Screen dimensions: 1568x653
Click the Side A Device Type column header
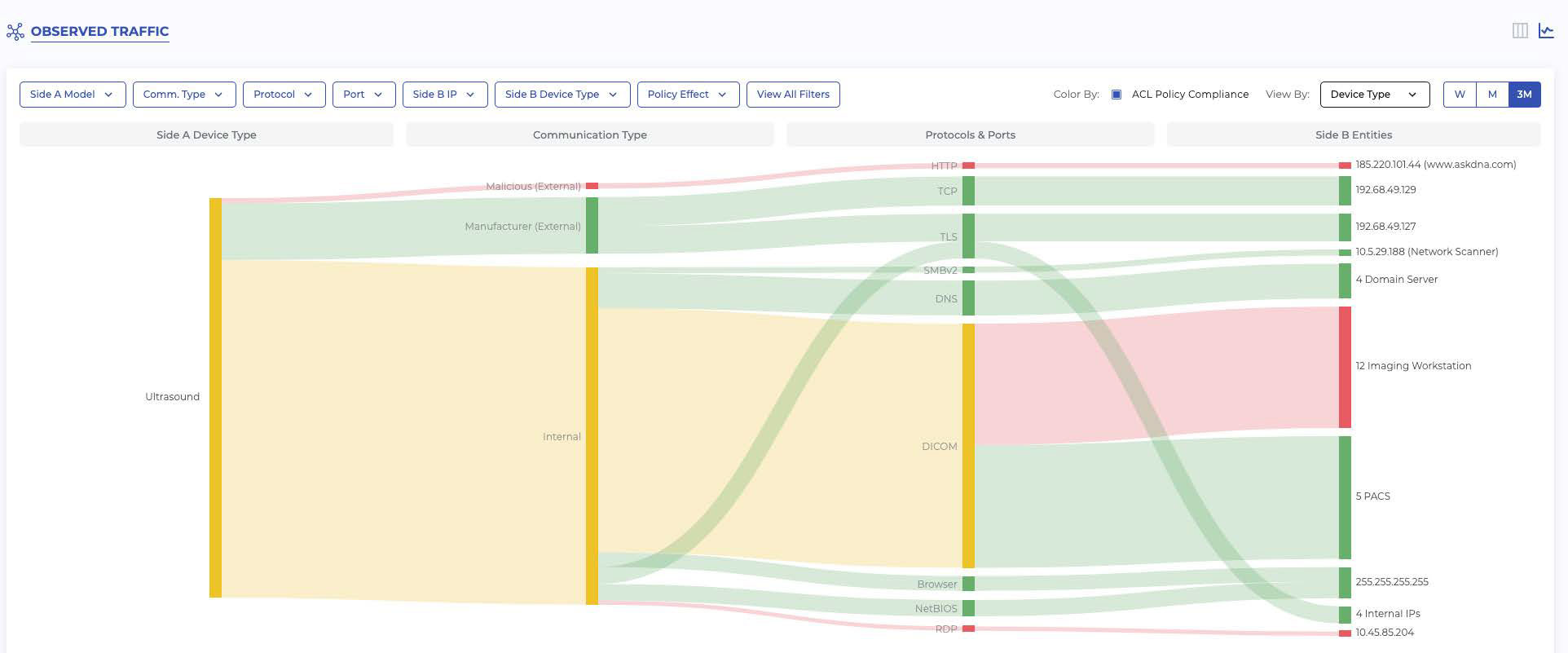pos(206,135)
